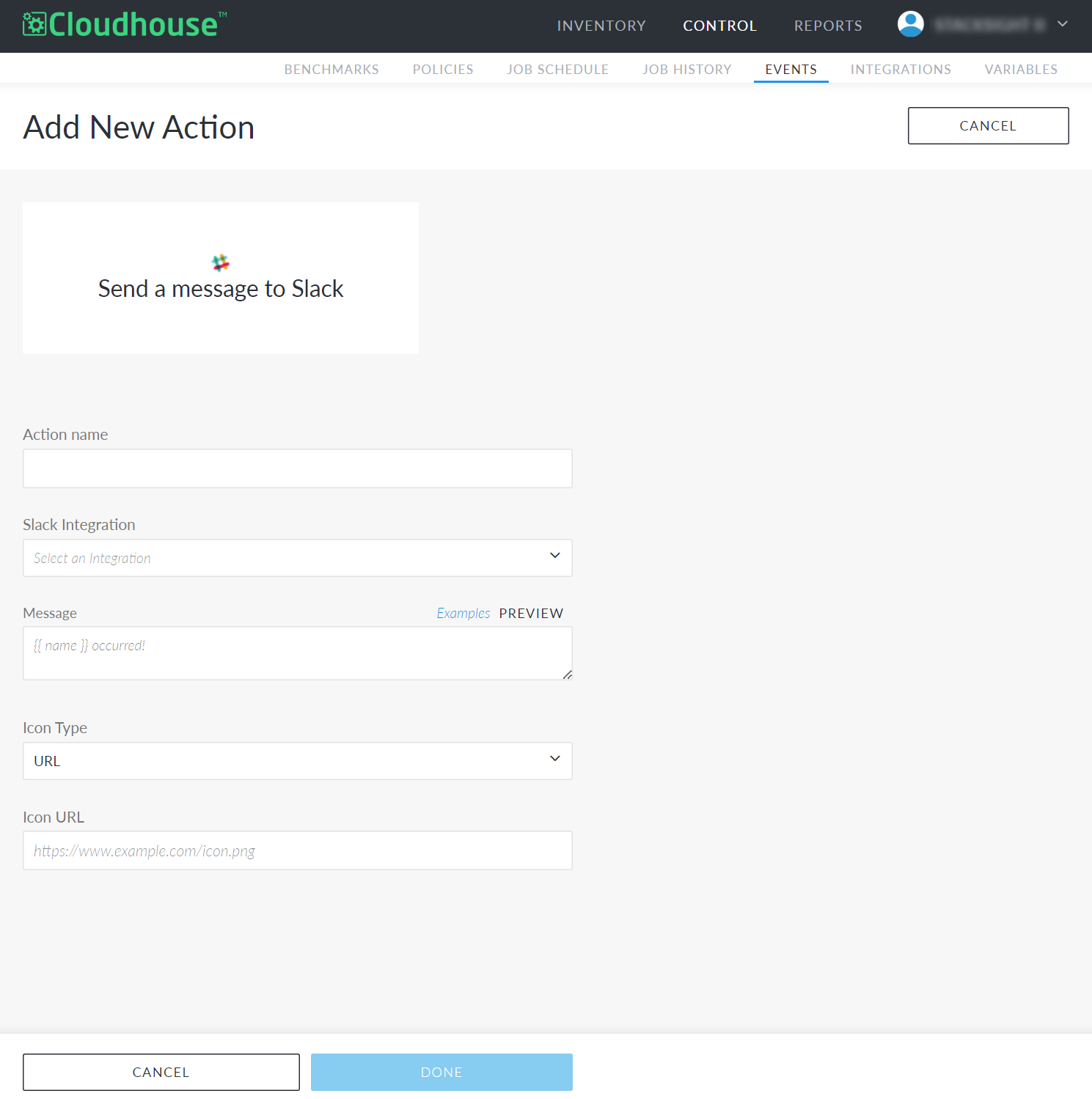The width and height of the screenshot is (1092, 1099).
Task: Click the message PREVIEW button
Action: pos(531,613)
